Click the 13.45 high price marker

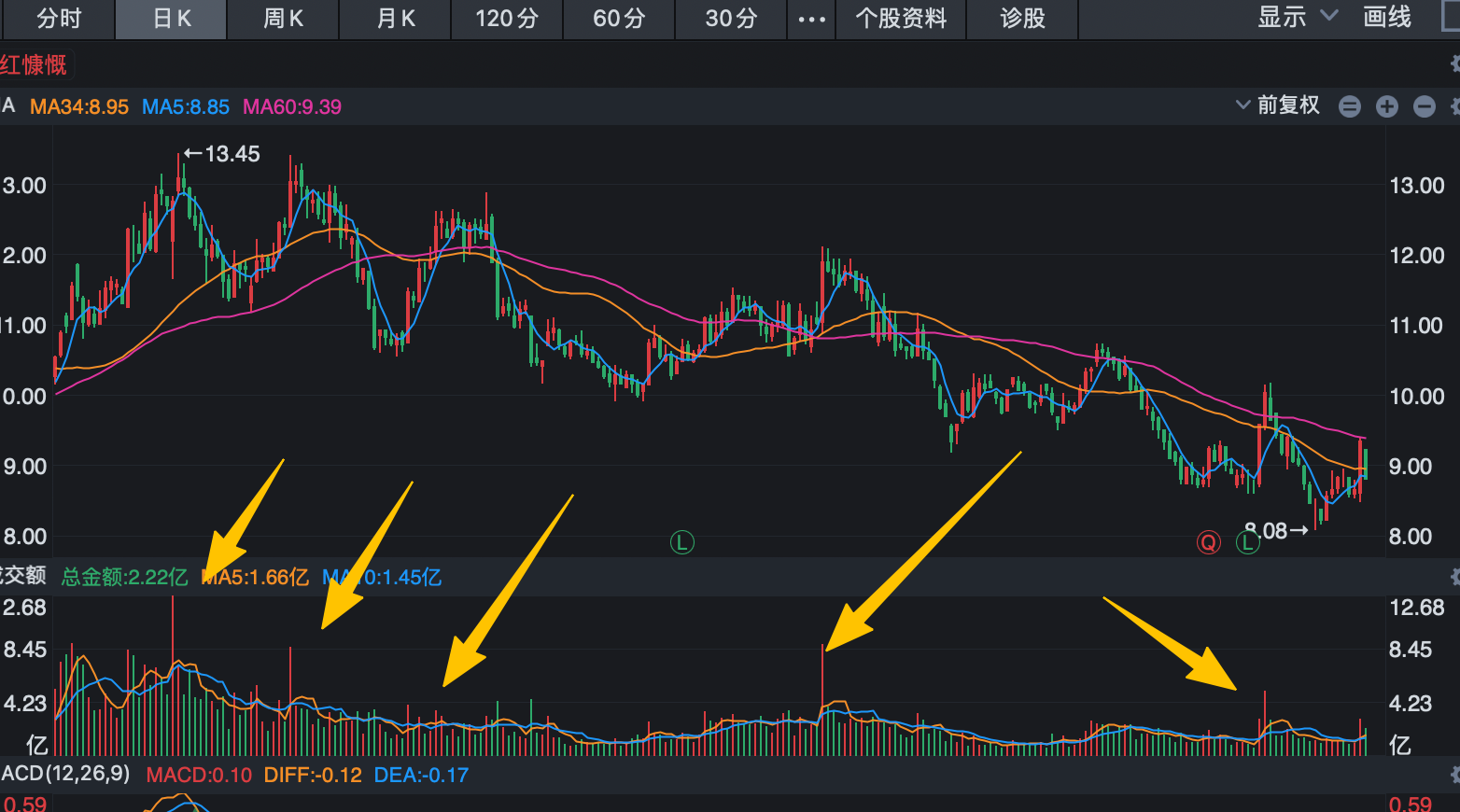click(222, 154)
